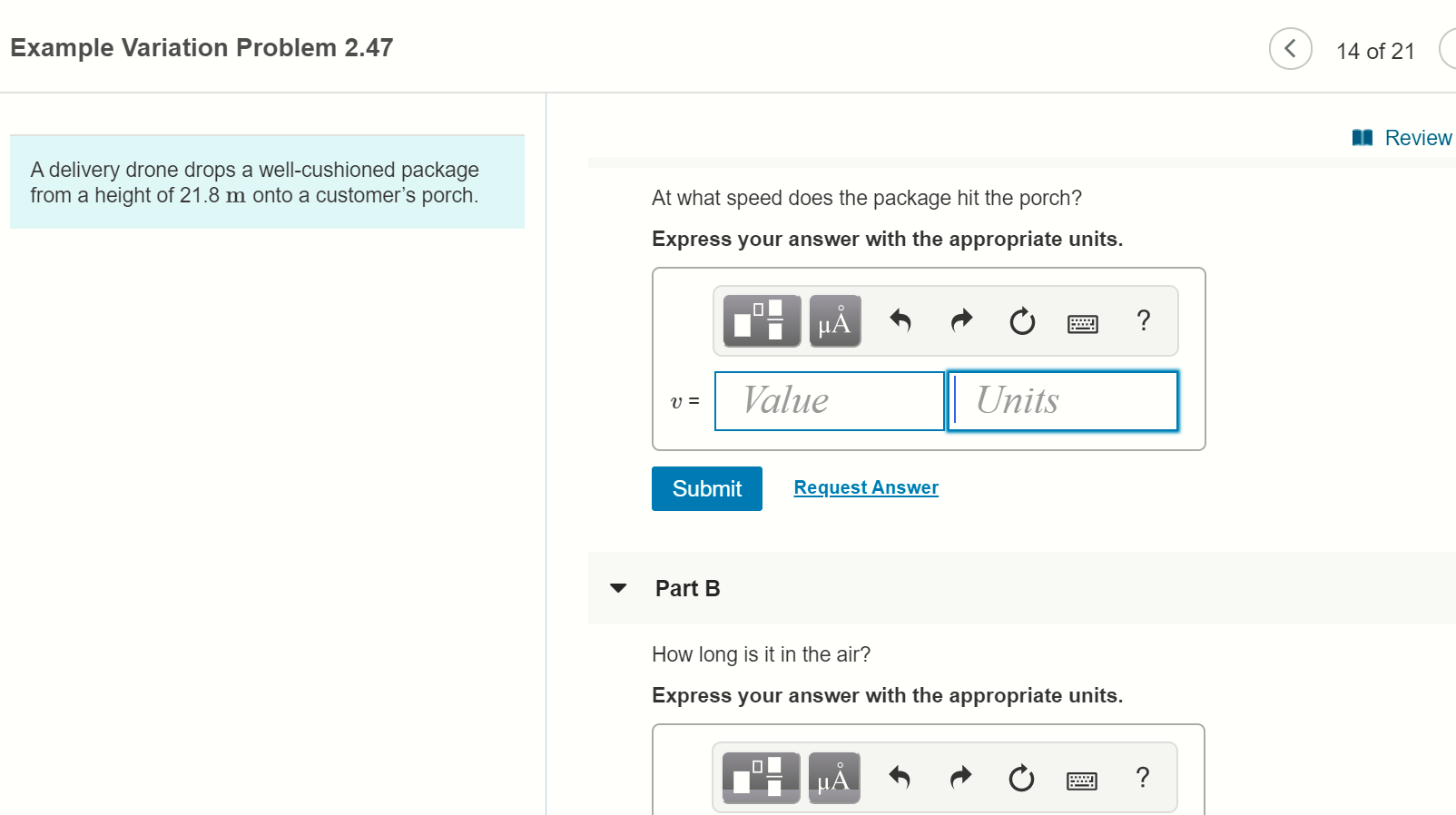Undo last entry in Part B toolbar
Image resolution: width=1456 pixels, height=815 pixels.
[900, 777]
